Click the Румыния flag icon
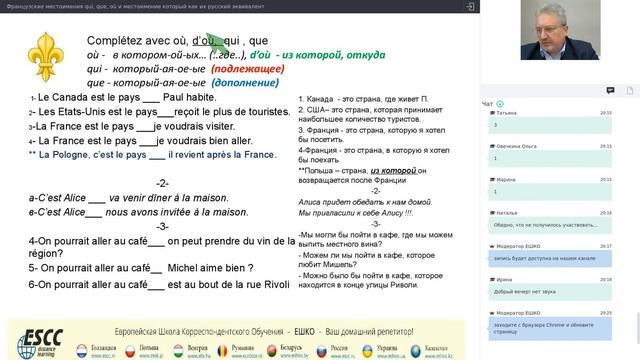This screenshot has width=640, height=360. click(222, 351)
